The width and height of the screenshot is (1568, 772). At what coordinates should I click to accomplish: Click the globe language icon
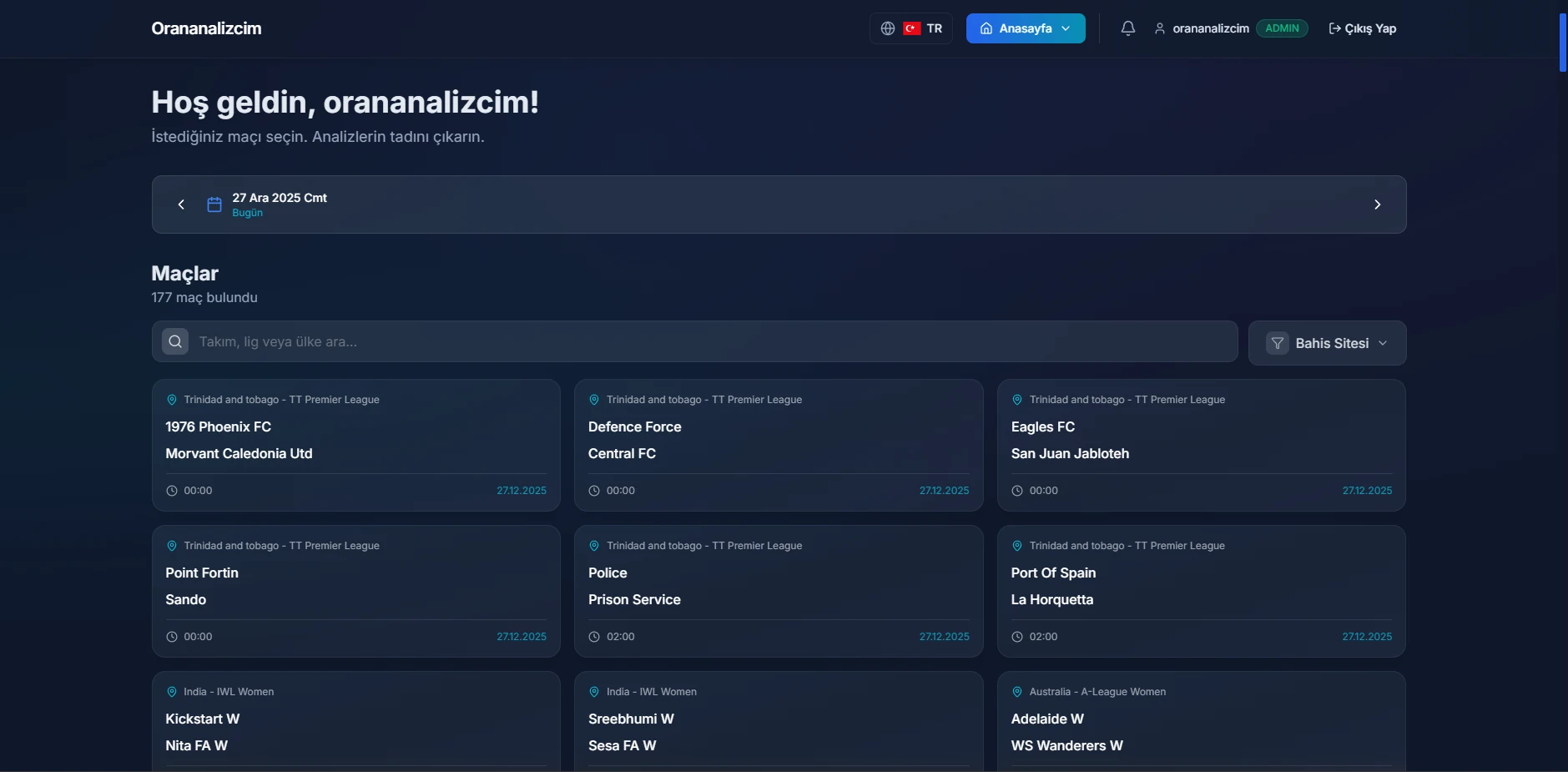888,28
